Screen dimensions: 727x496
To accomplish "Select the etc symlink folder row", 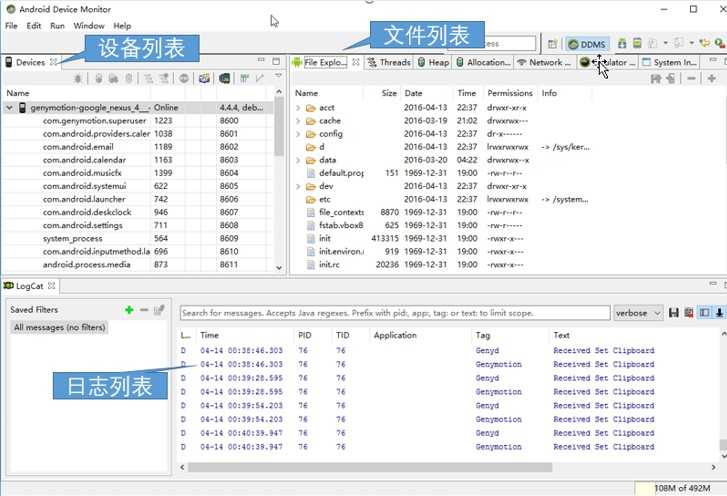I will click(x=443, y=200).
